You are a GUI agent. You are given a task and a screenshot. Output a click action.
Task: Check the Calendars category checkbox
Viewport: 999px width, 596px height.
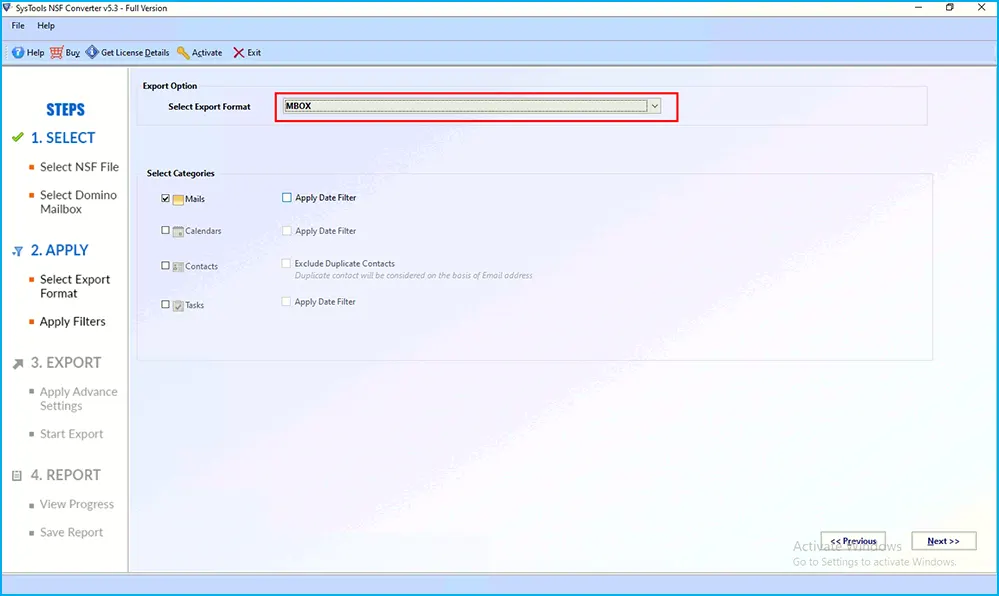click(166, 230)
